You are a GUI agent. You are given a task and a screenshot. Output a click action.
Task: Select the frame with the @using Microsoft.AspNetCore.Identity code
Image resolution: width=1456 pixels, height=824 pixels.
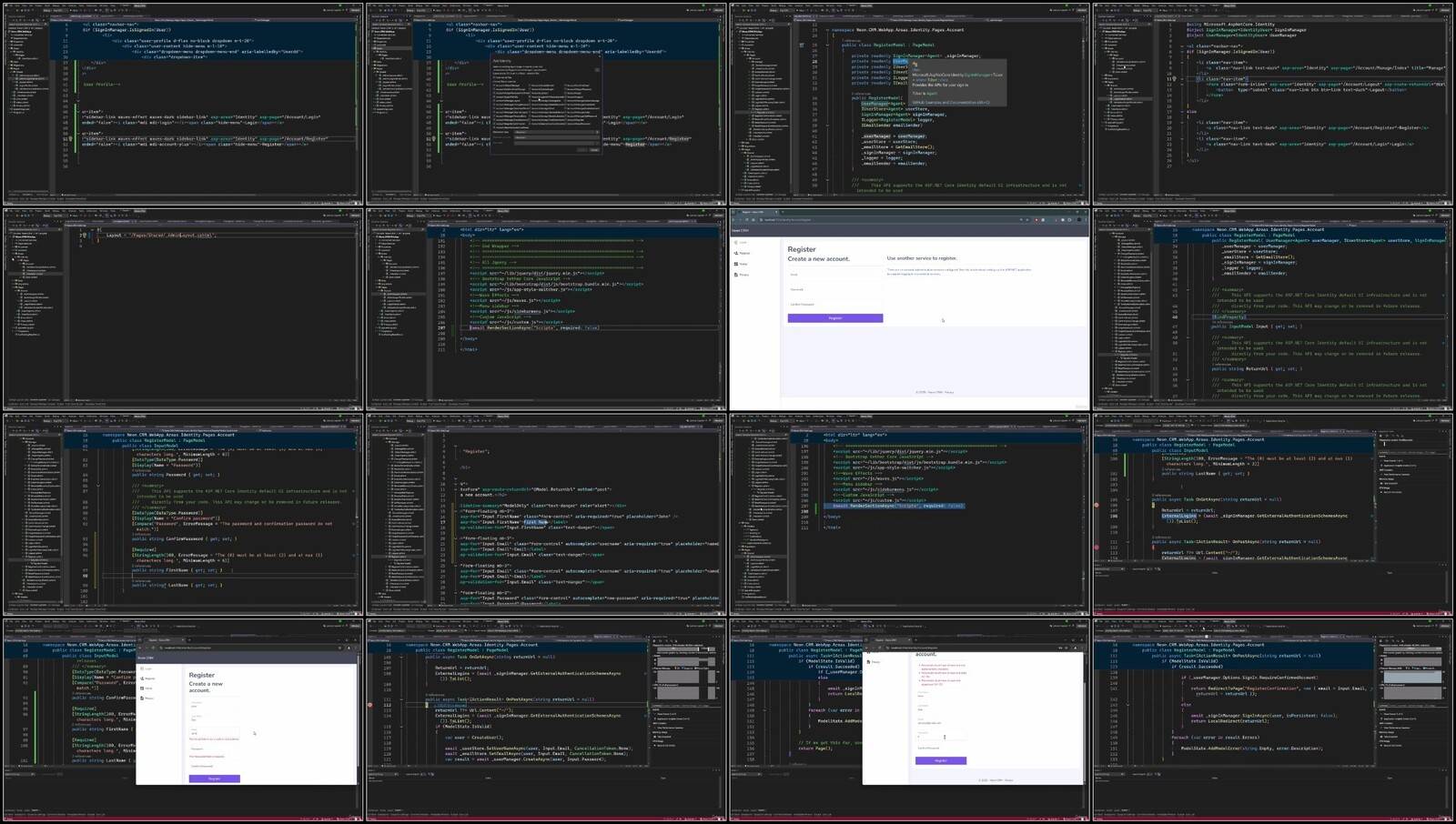point(1273,104)
